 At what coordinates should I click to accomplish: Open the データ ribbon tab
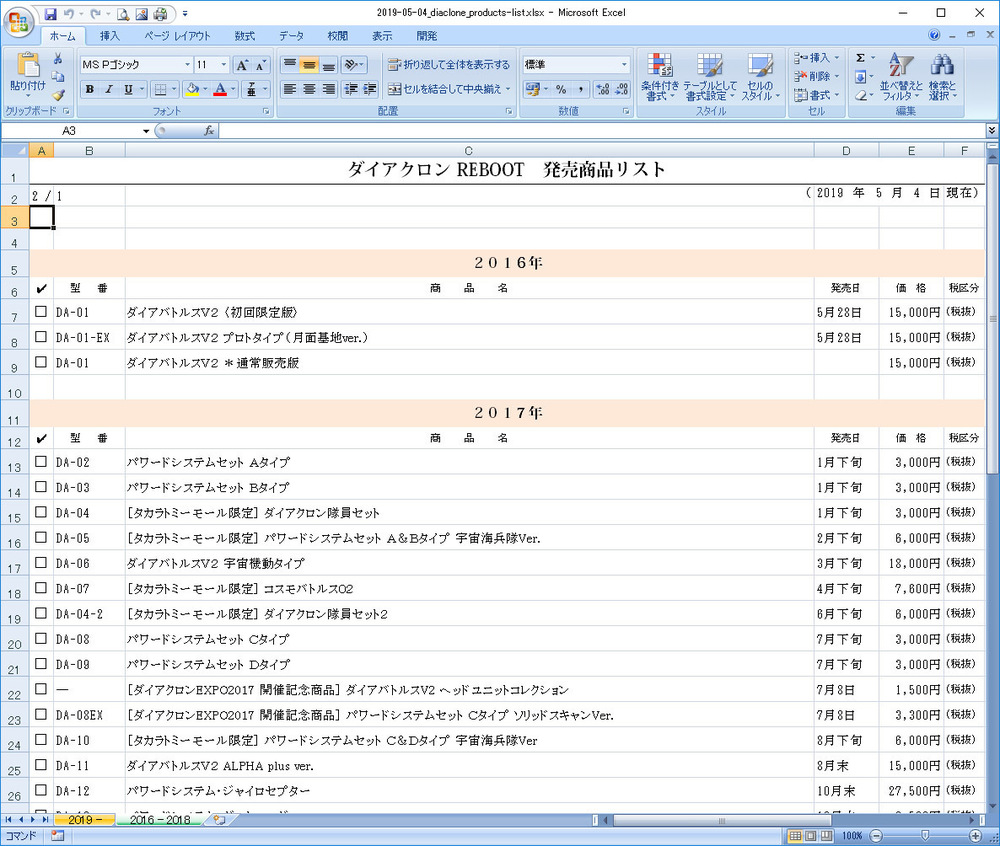(291, 36)
